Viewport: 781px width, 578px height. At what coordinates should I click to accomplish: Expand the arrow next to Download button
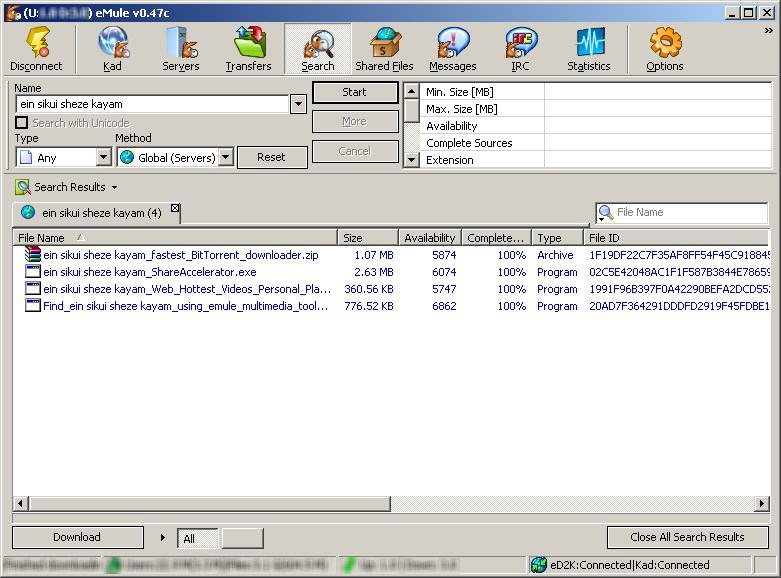pyautogui.click(x=163, y=538)
